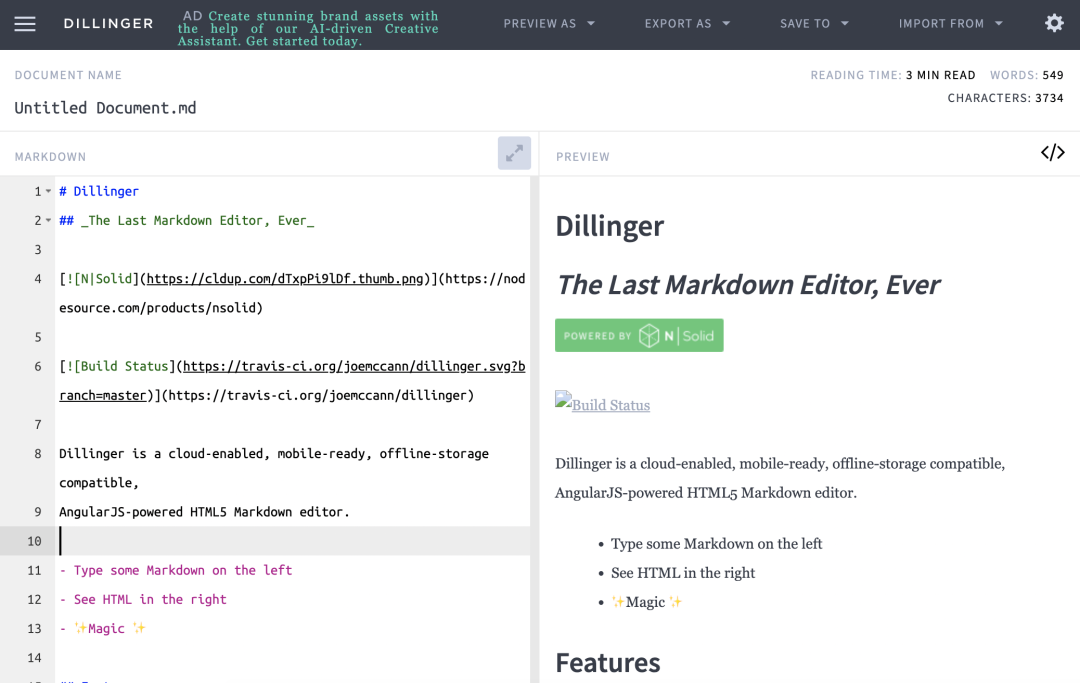
Task: Click 'The Last Markdown Editor, Ever' preview heading
Action: pyautogui.click(x=748, y=284)
